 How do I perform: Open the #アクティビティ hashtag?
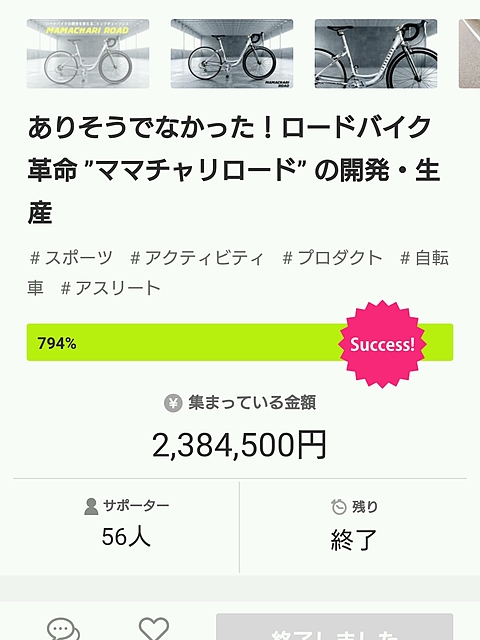(x=197, y=258)
